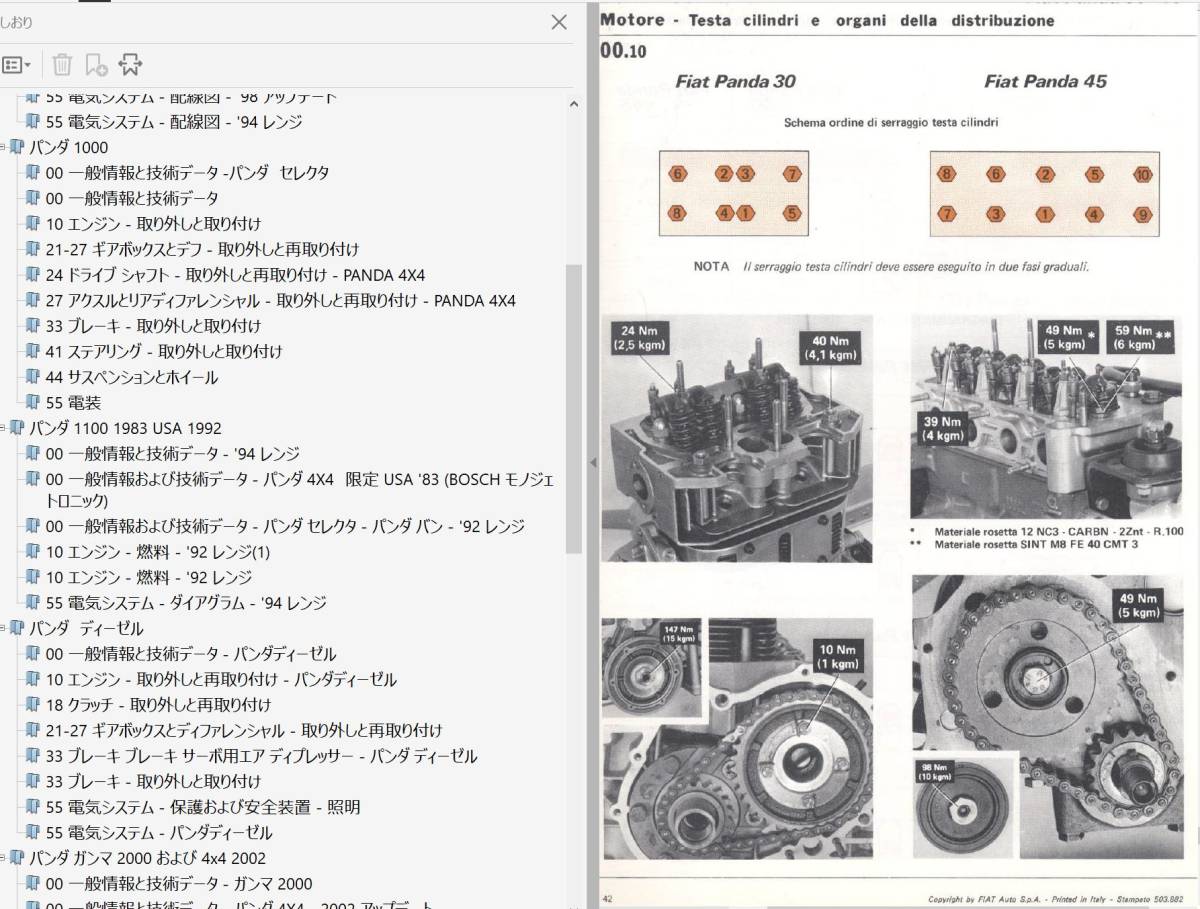1200x909 pixels.
Task: Open bookmark 10 エンジン - 取り外しと再取り付け - パンダディーゼル
Action: (x=221, y=680)
